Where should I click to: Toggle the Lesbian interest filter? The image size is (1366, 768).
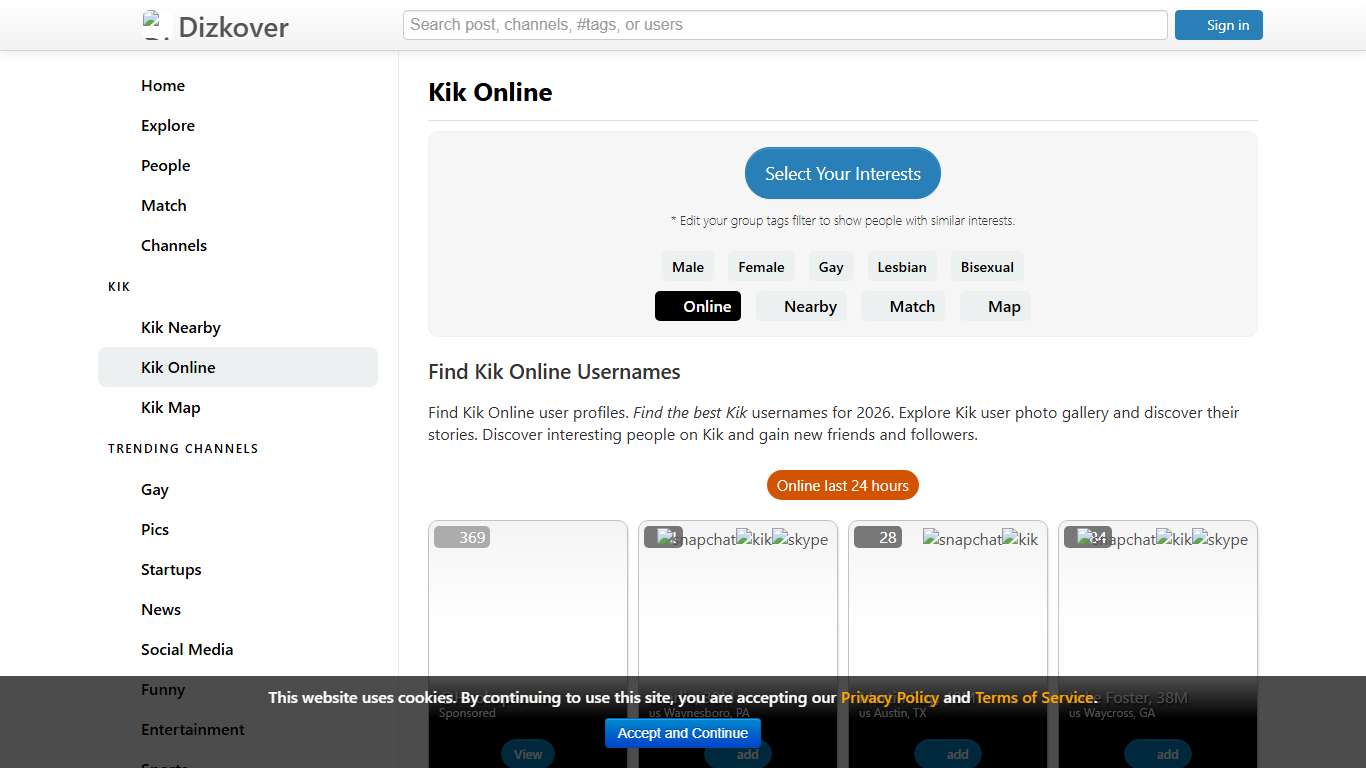(901, 266)
